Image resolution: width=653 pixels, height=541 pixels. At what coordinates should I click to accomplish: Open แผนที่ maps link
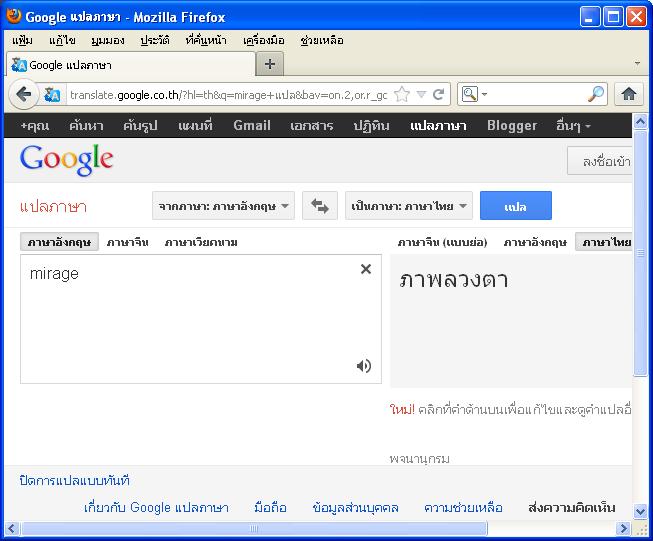click(195, 125)
